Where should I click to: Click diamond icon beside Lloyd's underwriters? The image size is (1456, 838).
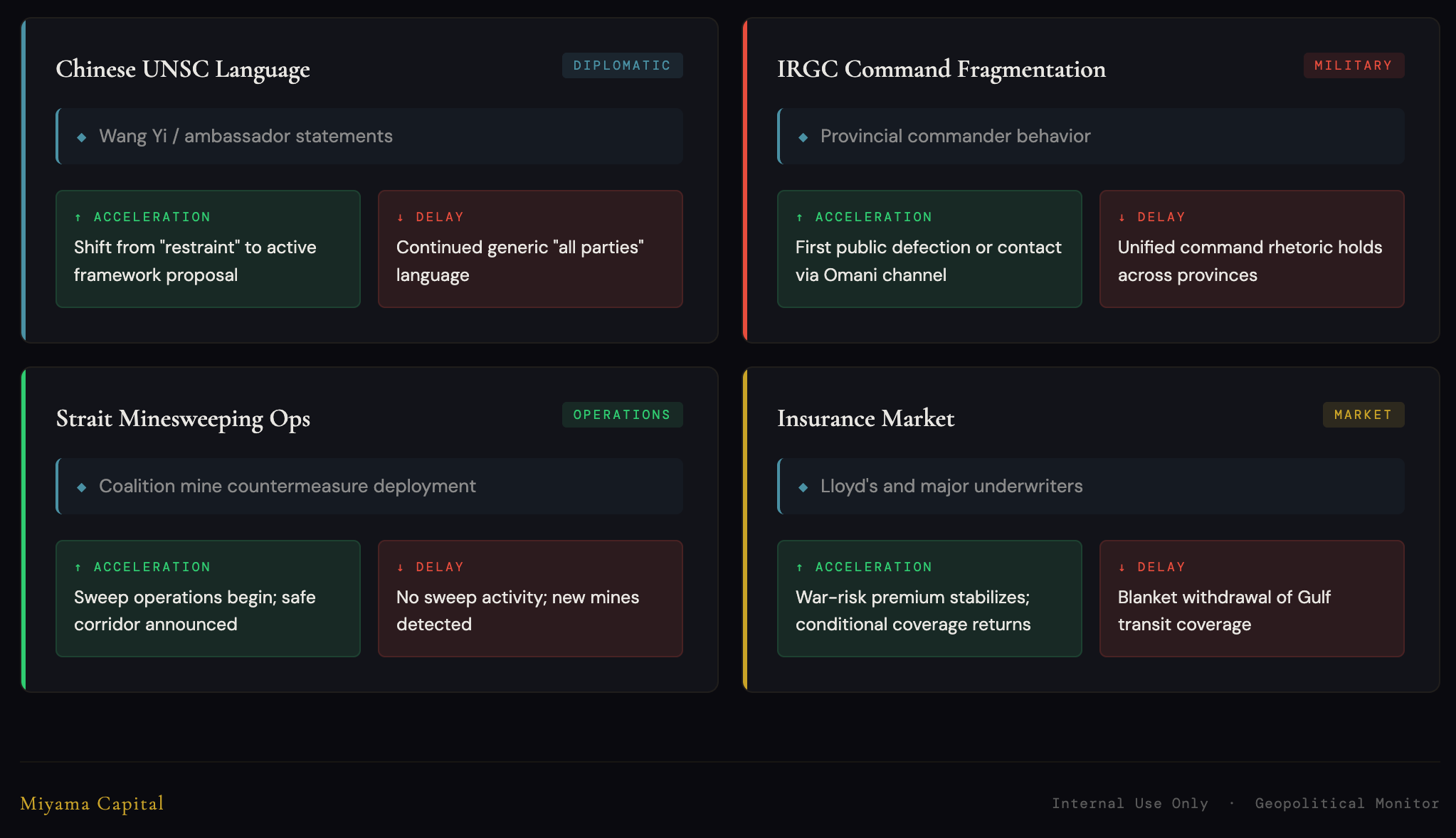(803, 487)
